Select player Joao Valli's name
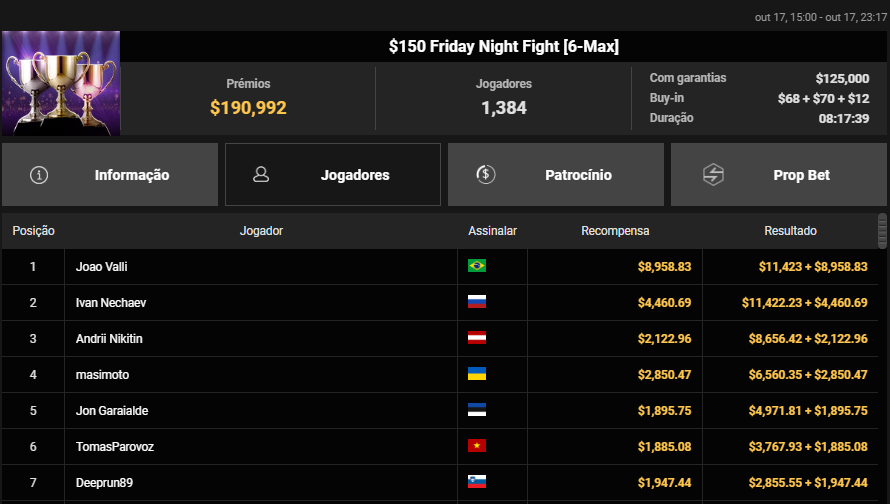This screenshot has width=890, height=504. (x=102, y=267)
